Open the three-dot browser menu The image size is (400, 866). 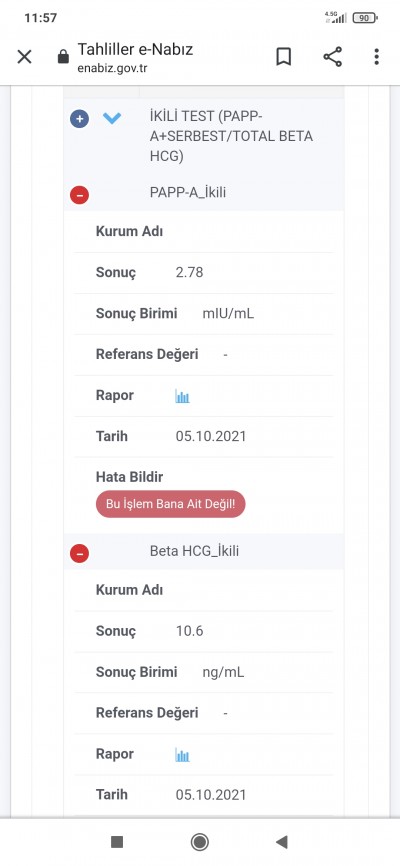[376, 57]
